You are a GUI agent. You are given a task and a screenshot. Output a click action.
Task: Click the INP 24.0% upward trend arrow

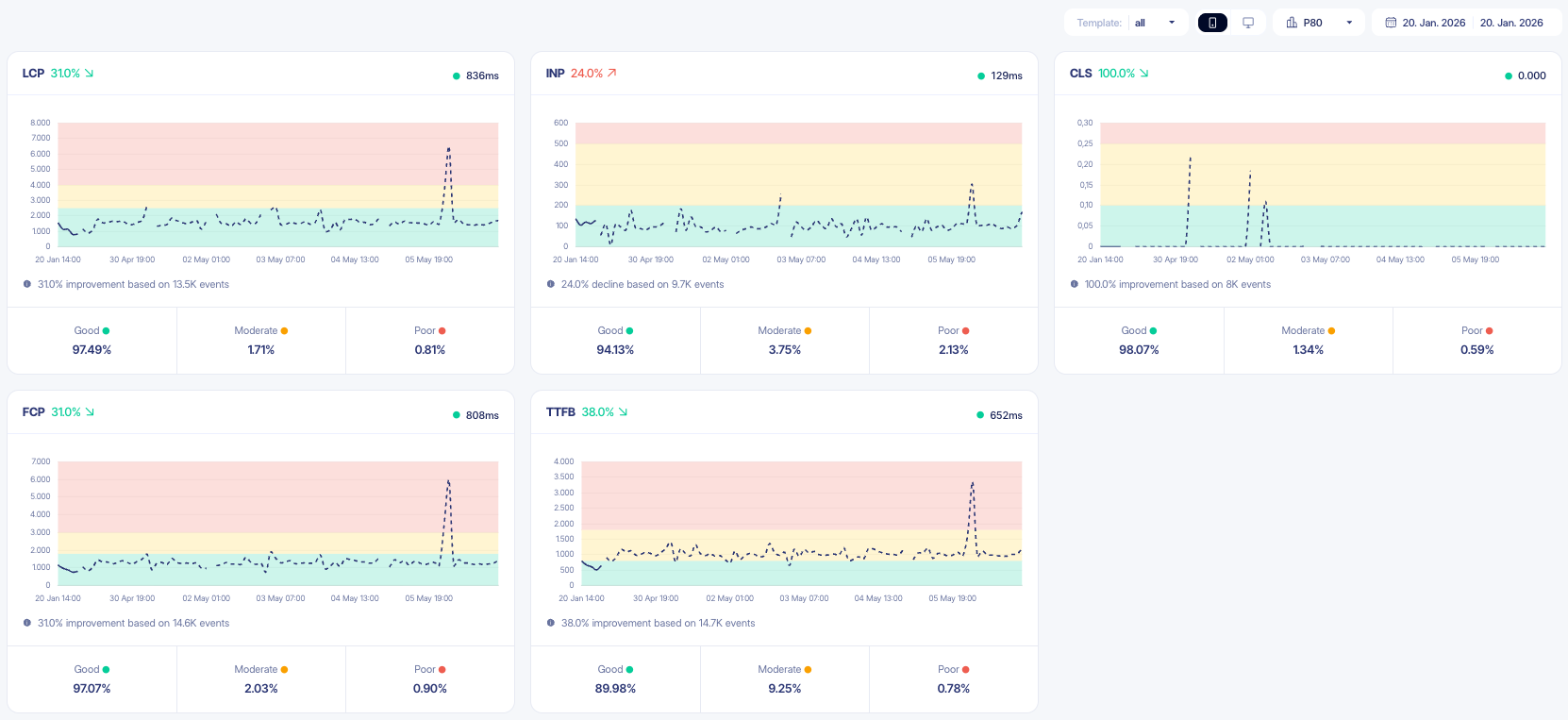611,74
